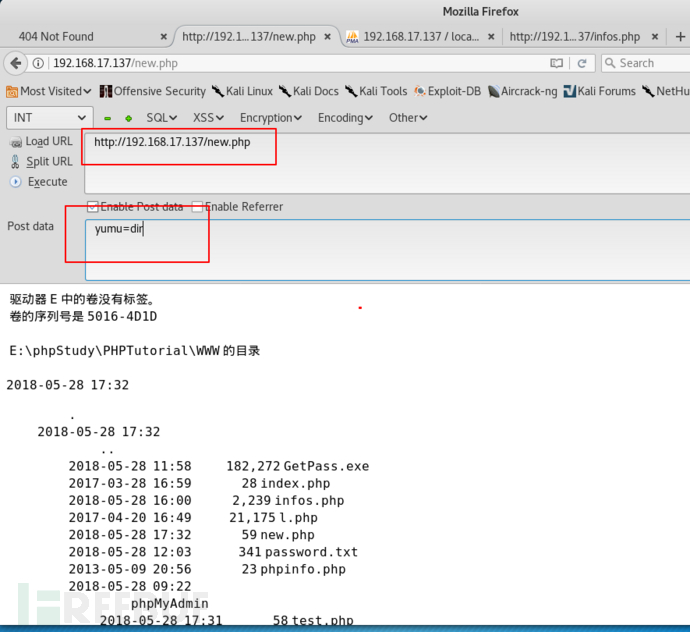Screen dimensions: 690x632
Task: Check the Enable Referrer checkbox
Action: tap(198, 207)
